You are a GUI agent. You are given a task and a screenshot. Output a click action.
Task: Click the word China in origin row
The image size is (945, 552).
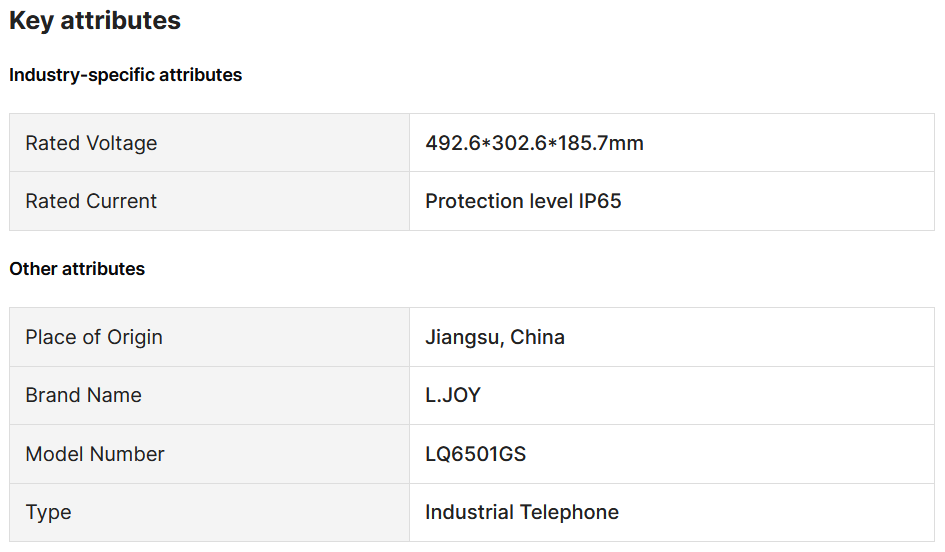538,337
